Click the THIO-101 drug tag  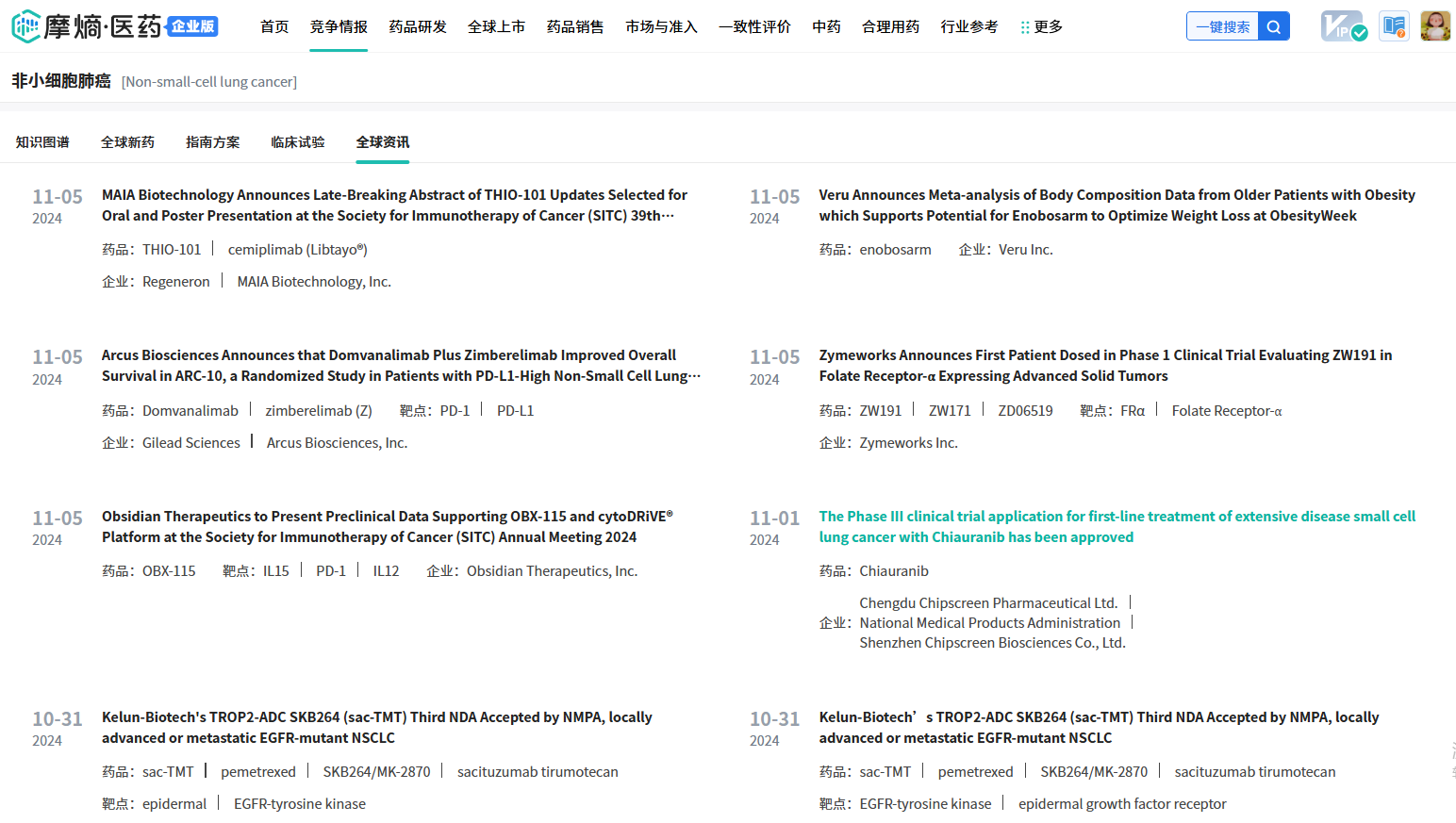172,250
